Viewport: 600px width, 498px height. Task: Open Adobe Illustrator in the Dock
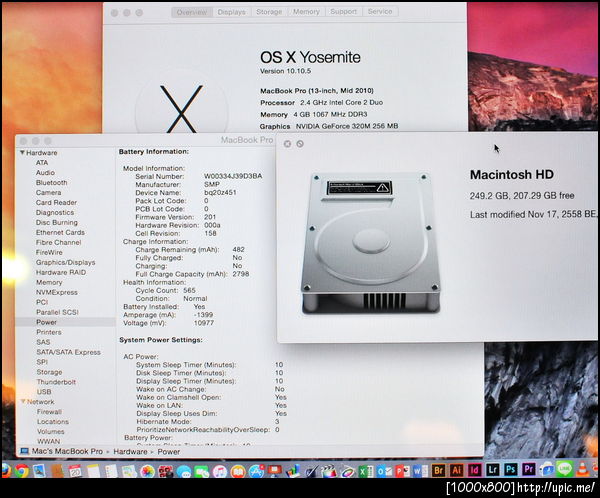pyautogui.click(x=457, y=470)
